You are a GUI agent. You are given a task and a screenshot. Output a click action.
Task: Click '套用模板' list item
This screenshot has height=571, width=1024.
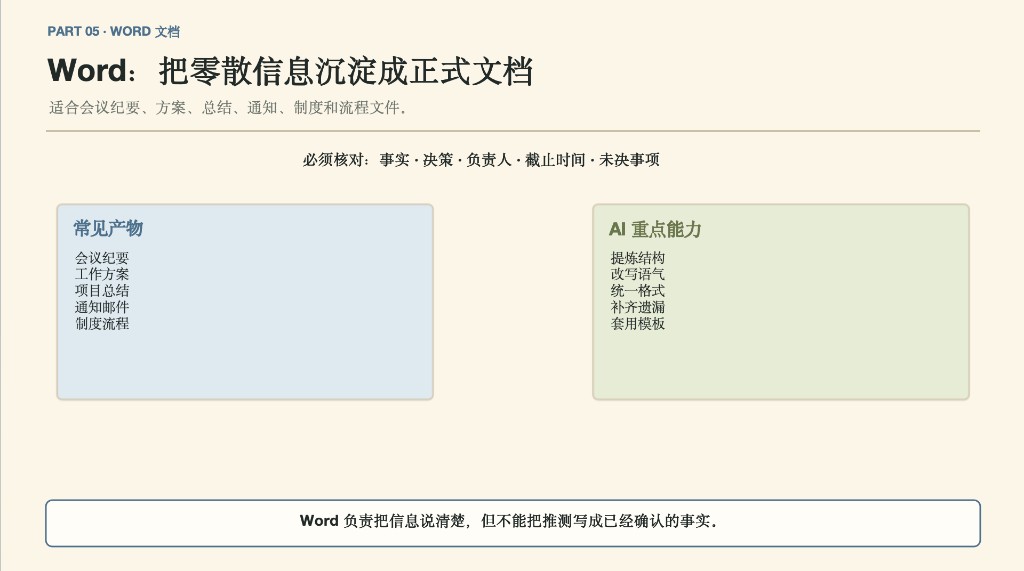tap(637, 323)
